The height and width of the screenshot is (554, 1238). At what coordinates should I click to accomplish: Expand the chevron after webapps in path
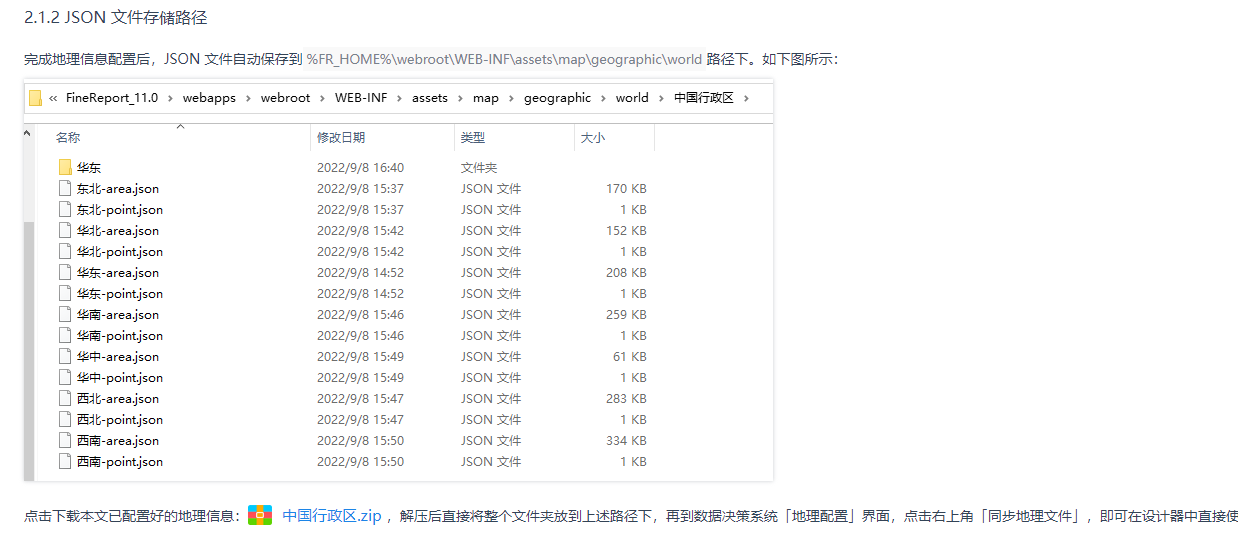[x=249, y=98]
